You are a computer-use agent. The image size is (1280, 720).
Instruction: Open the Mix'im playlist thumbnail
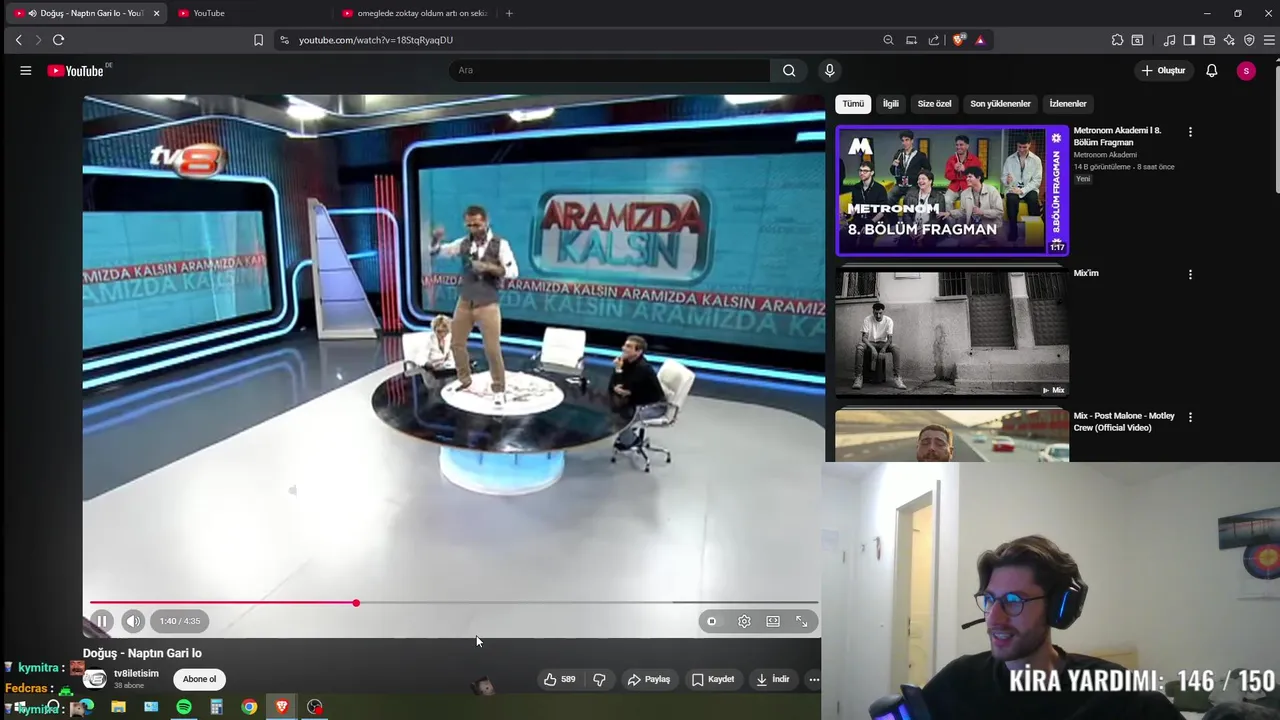pyautogui.click(x=952, y=332)
